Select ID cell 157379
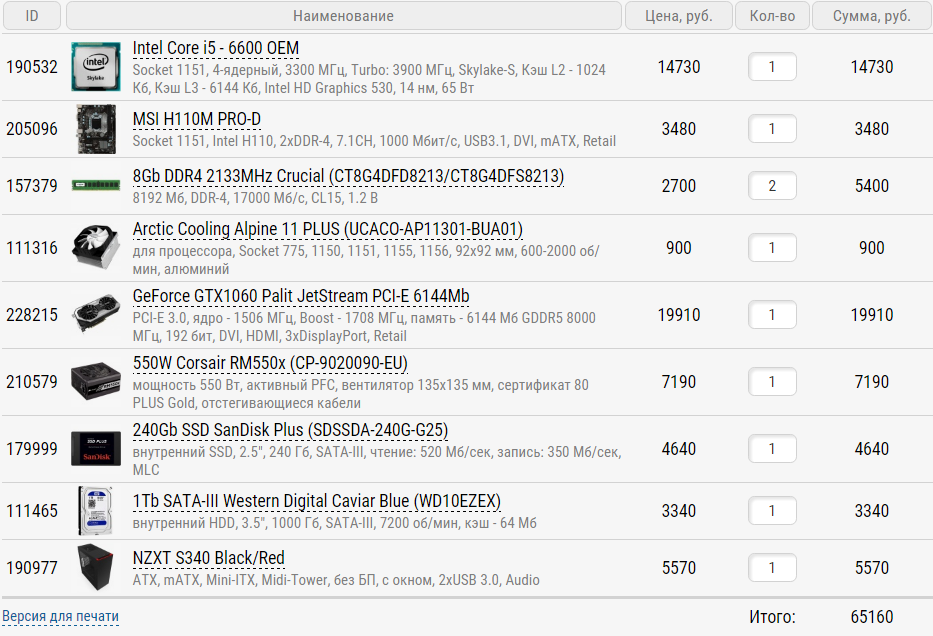The image size is (933, 636). tap(32, 186)
